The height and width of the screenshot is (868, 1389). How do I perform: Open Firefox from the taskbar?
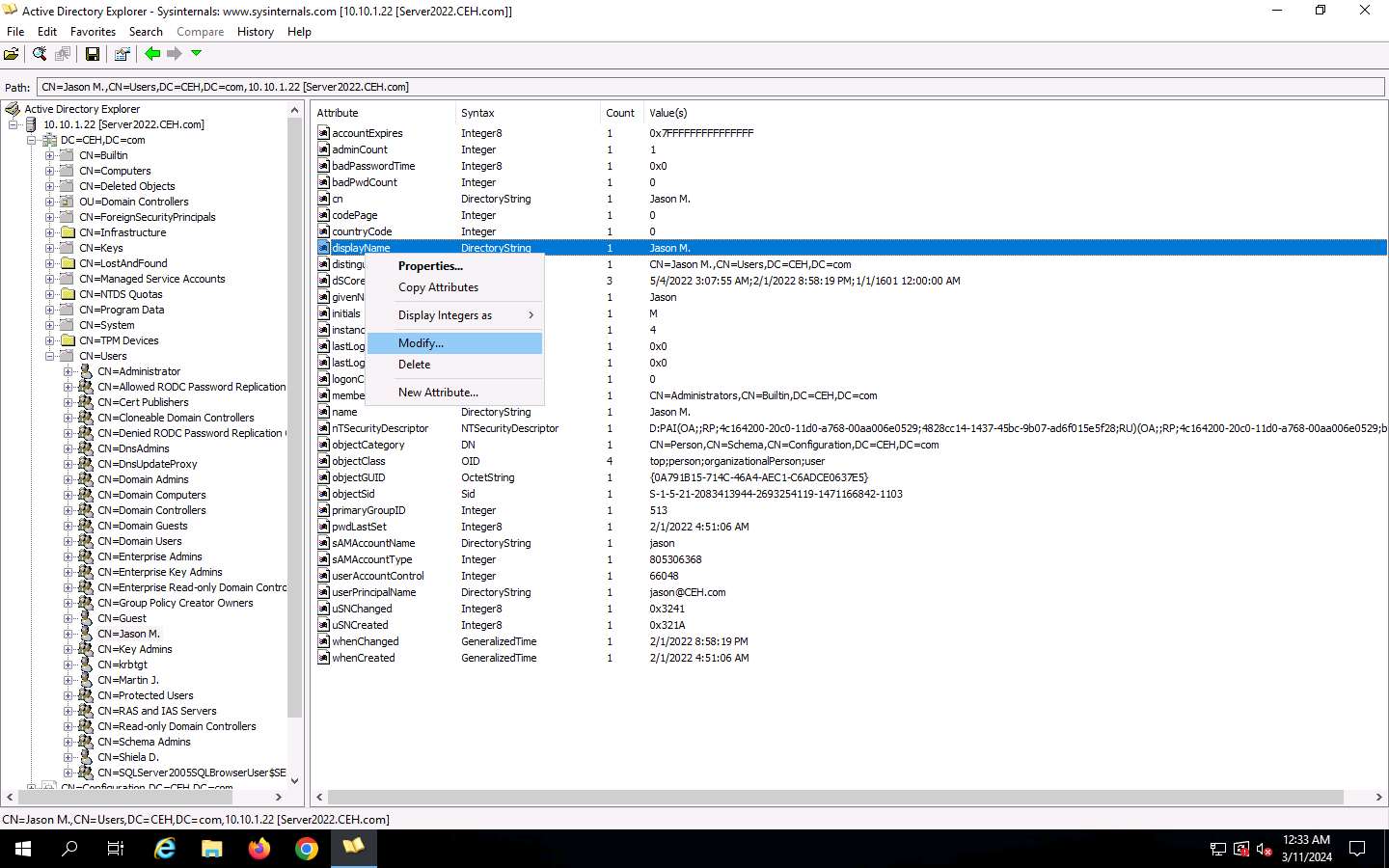click(259, 849)
